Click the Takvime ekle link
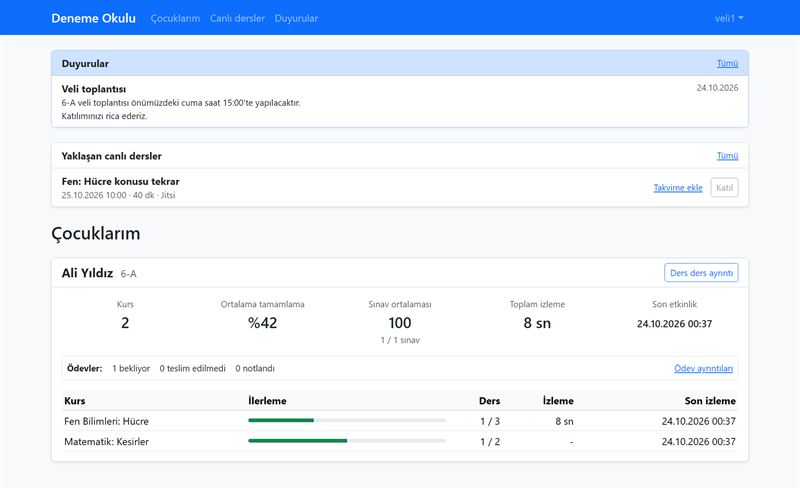The height and width of the screenshot is (488, 800). pos(678,188)
